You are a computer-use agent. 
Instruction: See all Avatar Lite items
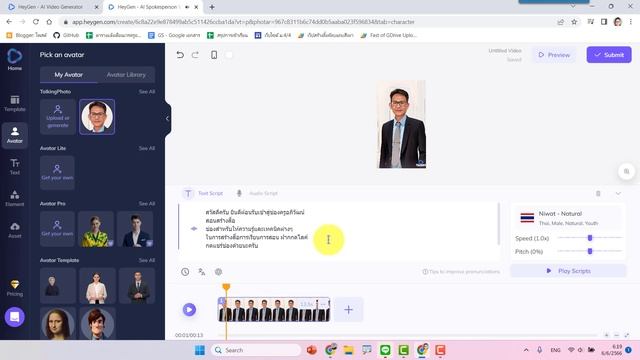pos(147,148)
